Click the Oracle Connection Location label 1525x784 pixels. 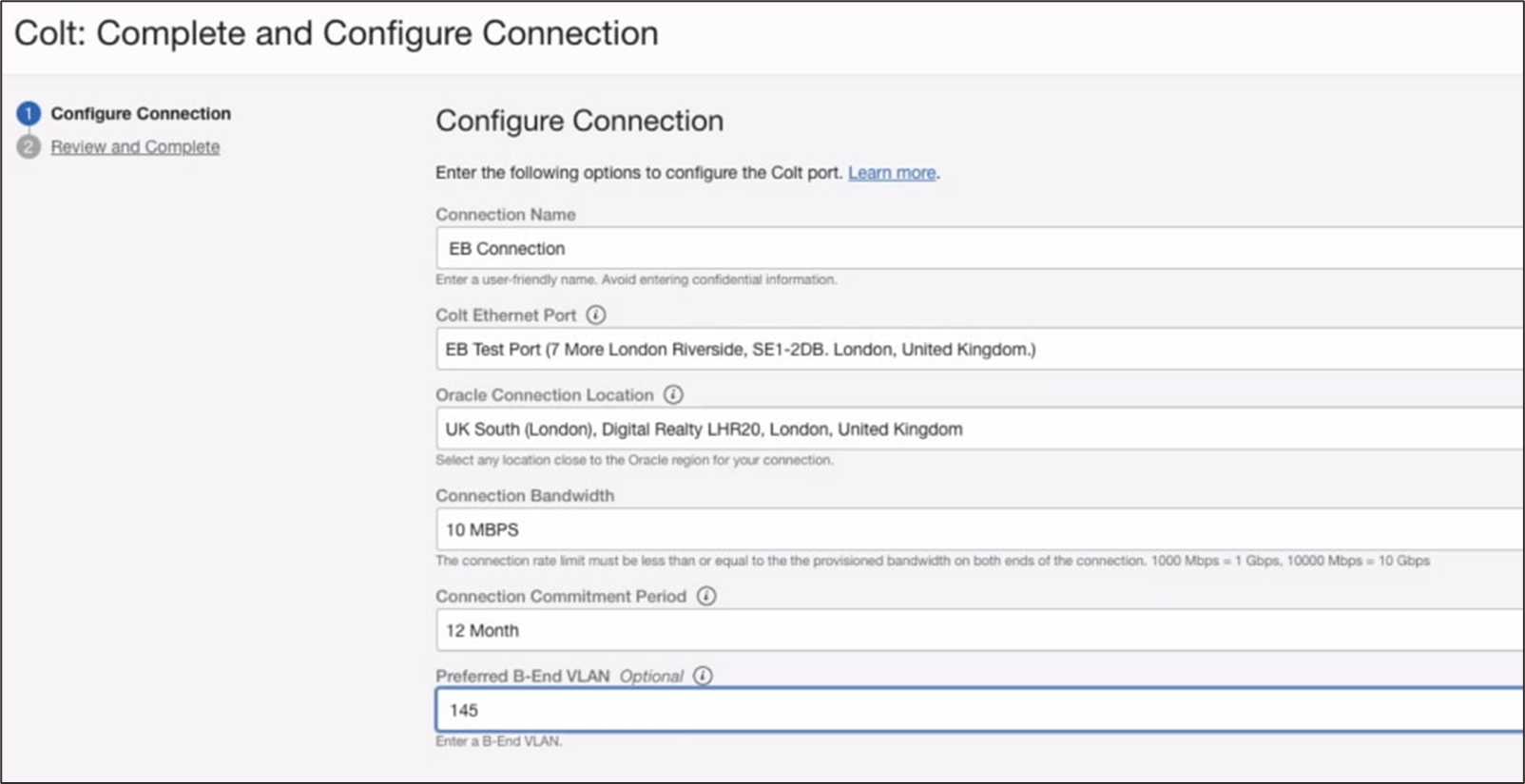545,394
